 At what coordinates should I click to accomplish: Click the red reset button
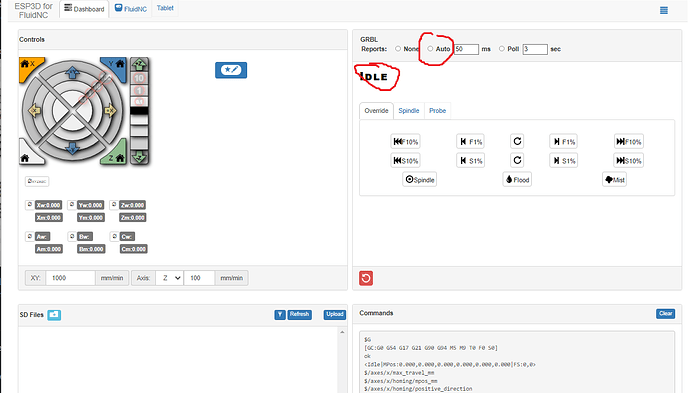366,278
